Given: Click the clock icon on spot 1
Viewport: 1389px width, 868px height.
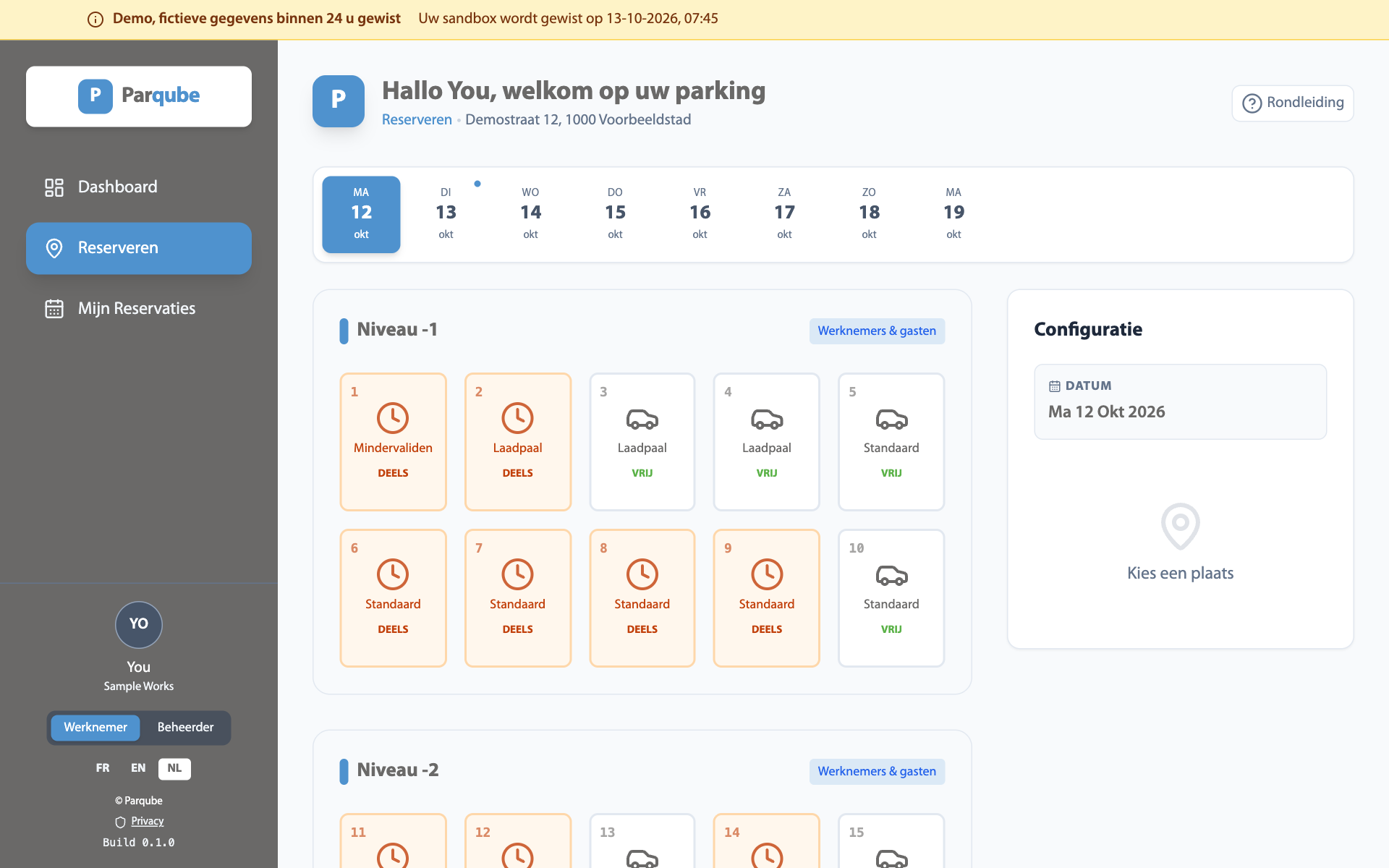Looking at the screenshot, I should pos(393,418).
